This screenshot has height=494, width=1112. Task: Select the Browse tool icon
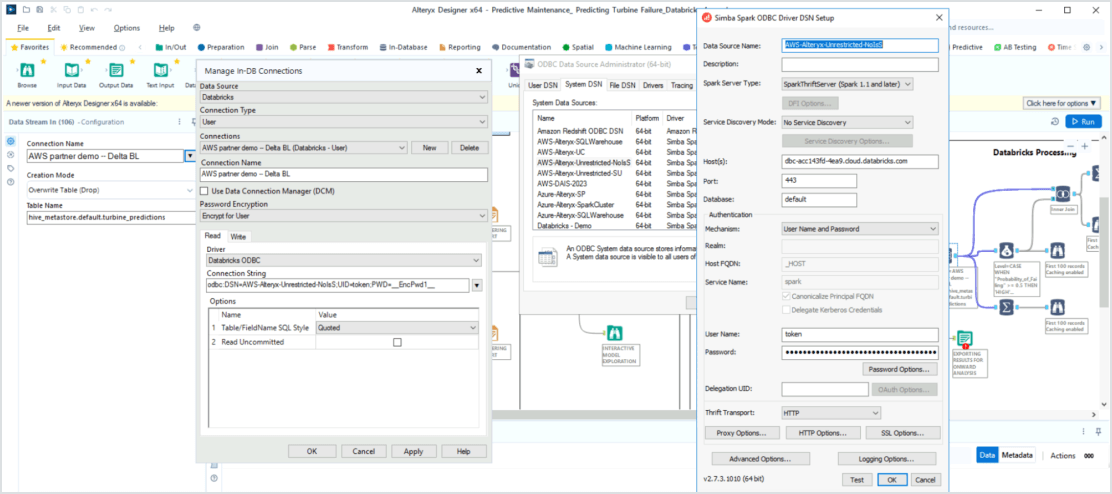(x=27, y=70)
